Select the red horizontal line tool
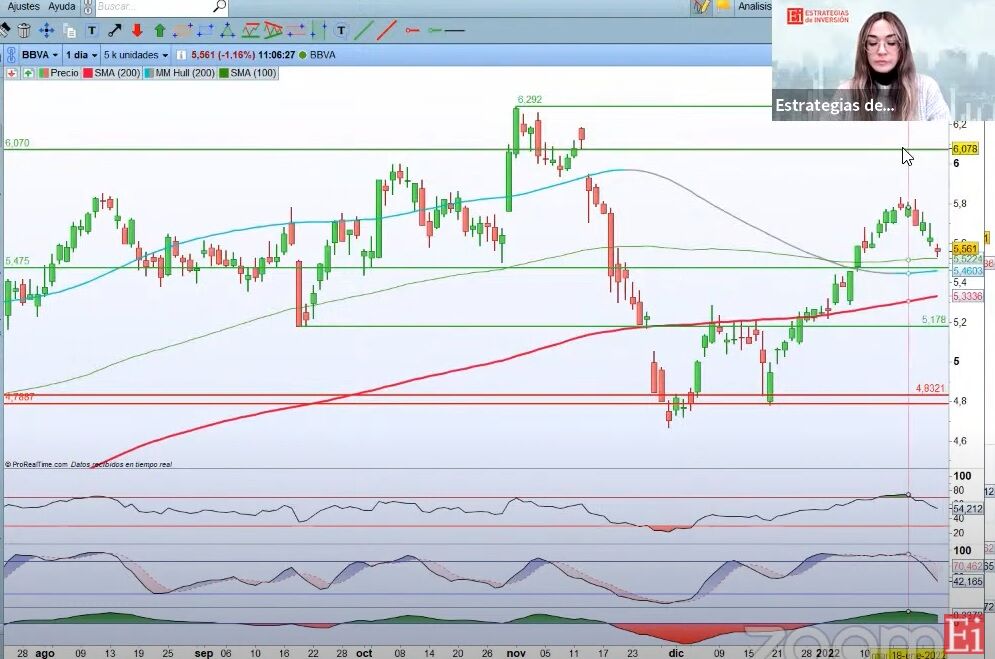This screenshot has width=995, height=659. pyautogui.click(x=412, y=30)
